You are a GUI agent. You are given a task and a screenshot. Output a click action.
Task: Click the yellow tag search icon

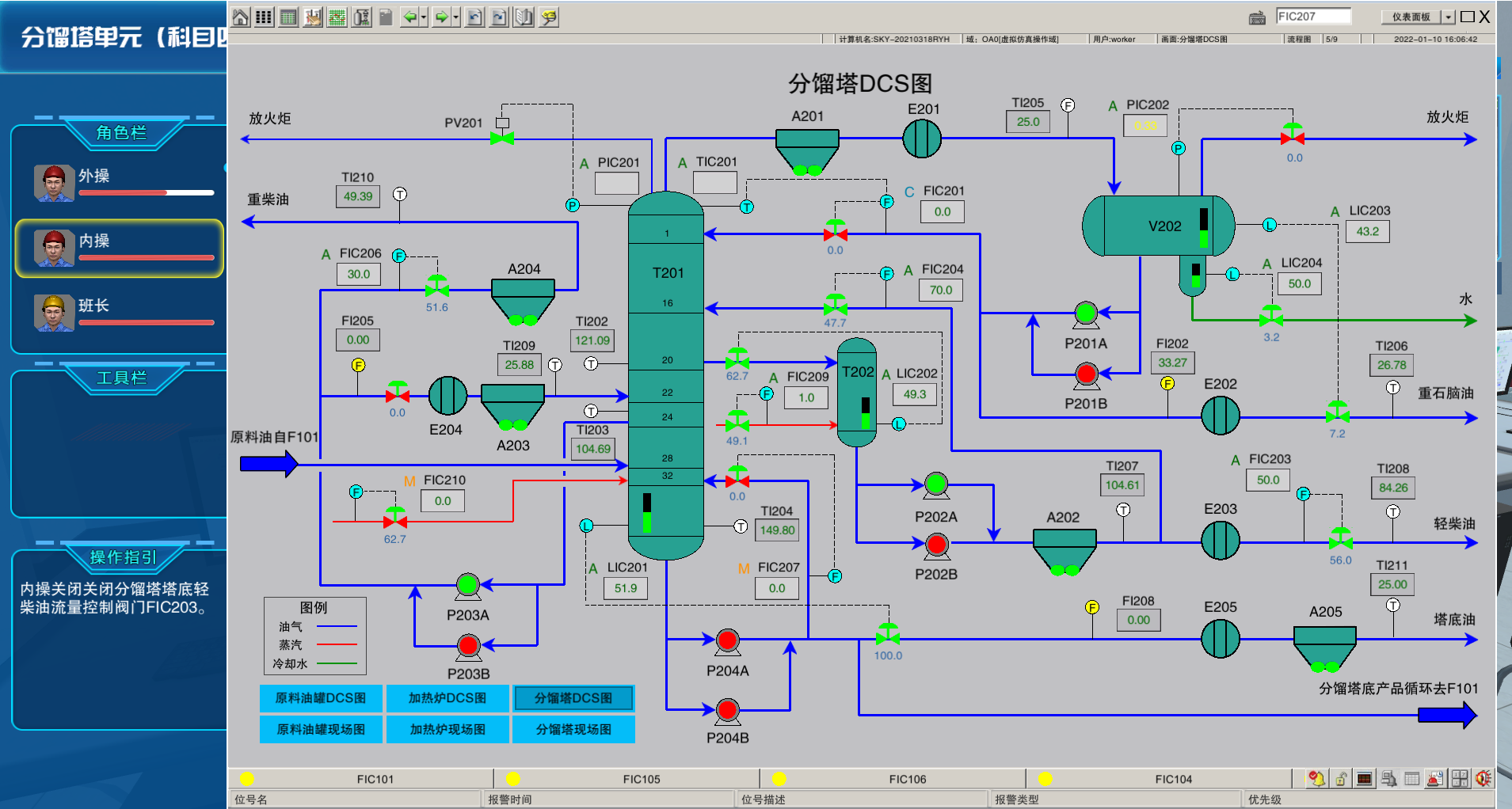549,17
